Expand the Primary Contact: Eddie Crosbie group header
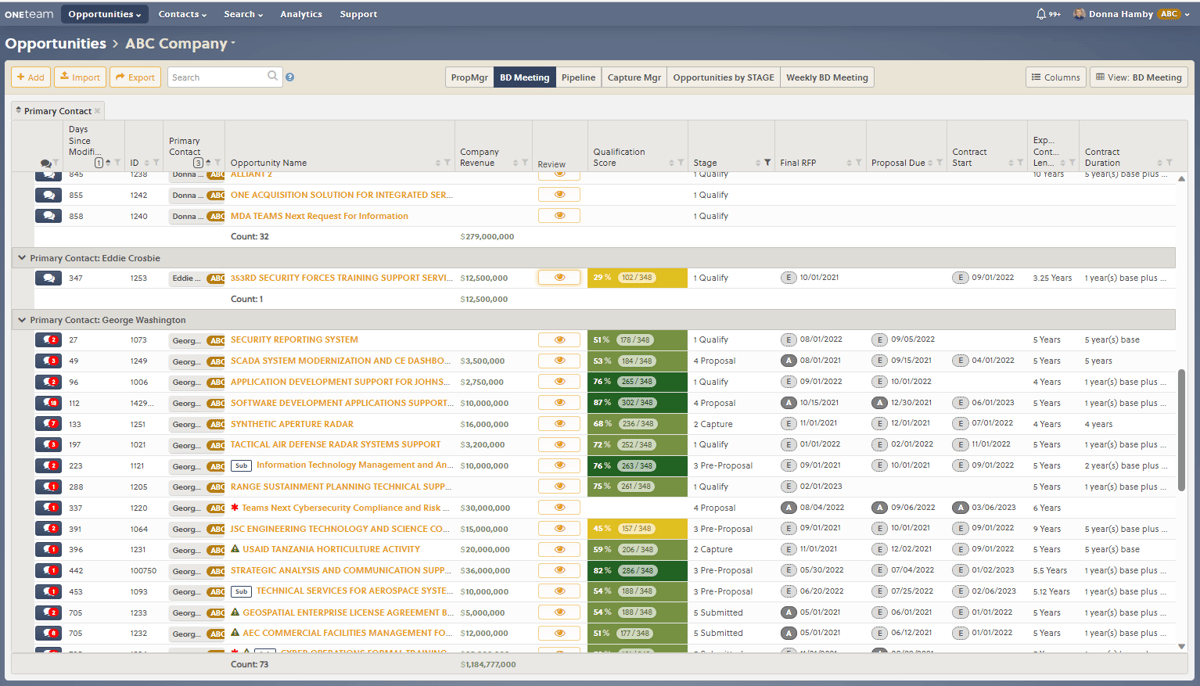Viewport: 1200px width, 686px height. point(22,257)
